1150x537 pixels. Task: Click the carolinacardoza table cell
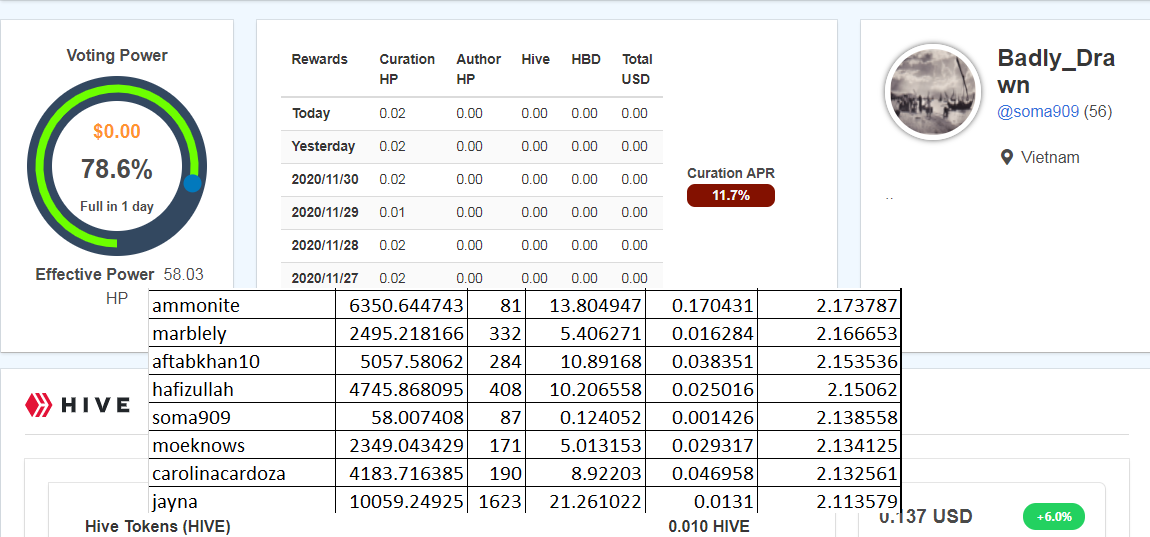click(x=242, y=473)
